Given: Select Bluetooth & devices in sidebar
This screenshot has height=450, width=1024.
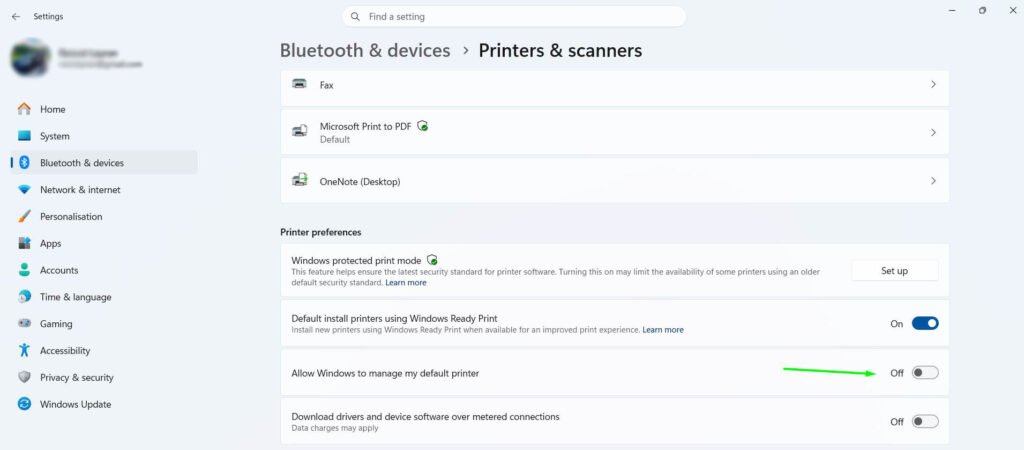Looking at the screenshot, I should pos(104,163).
